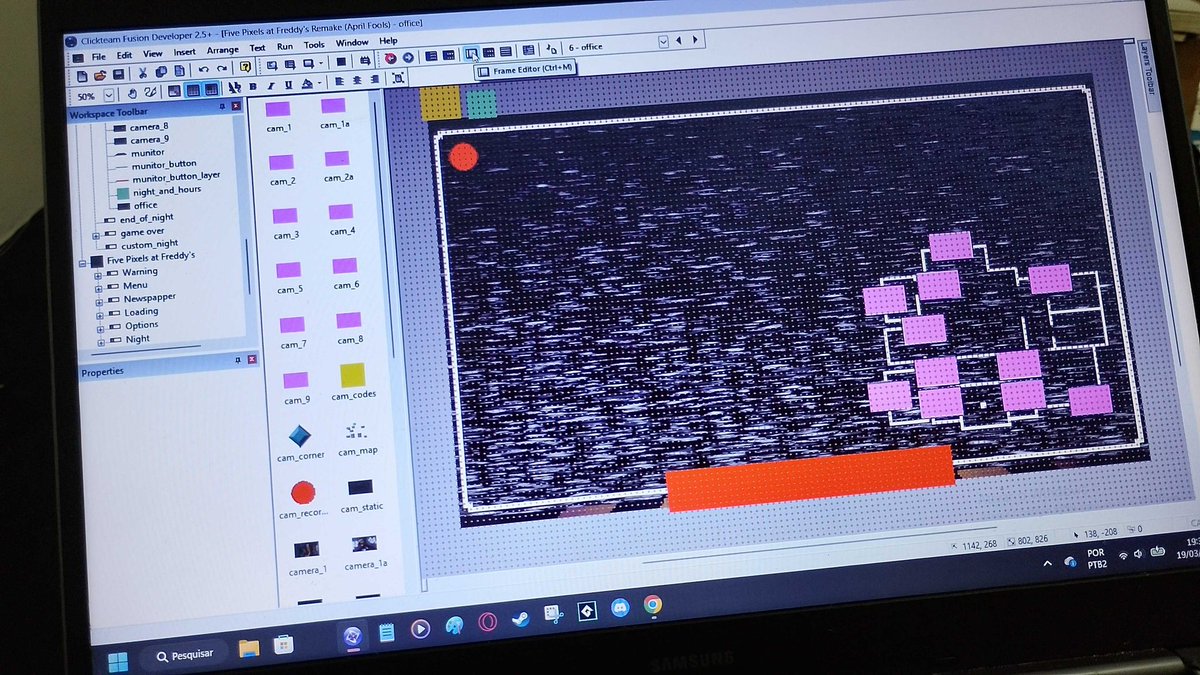
Task: Select the cam_codes yellow object
Action: coord(352,375)
